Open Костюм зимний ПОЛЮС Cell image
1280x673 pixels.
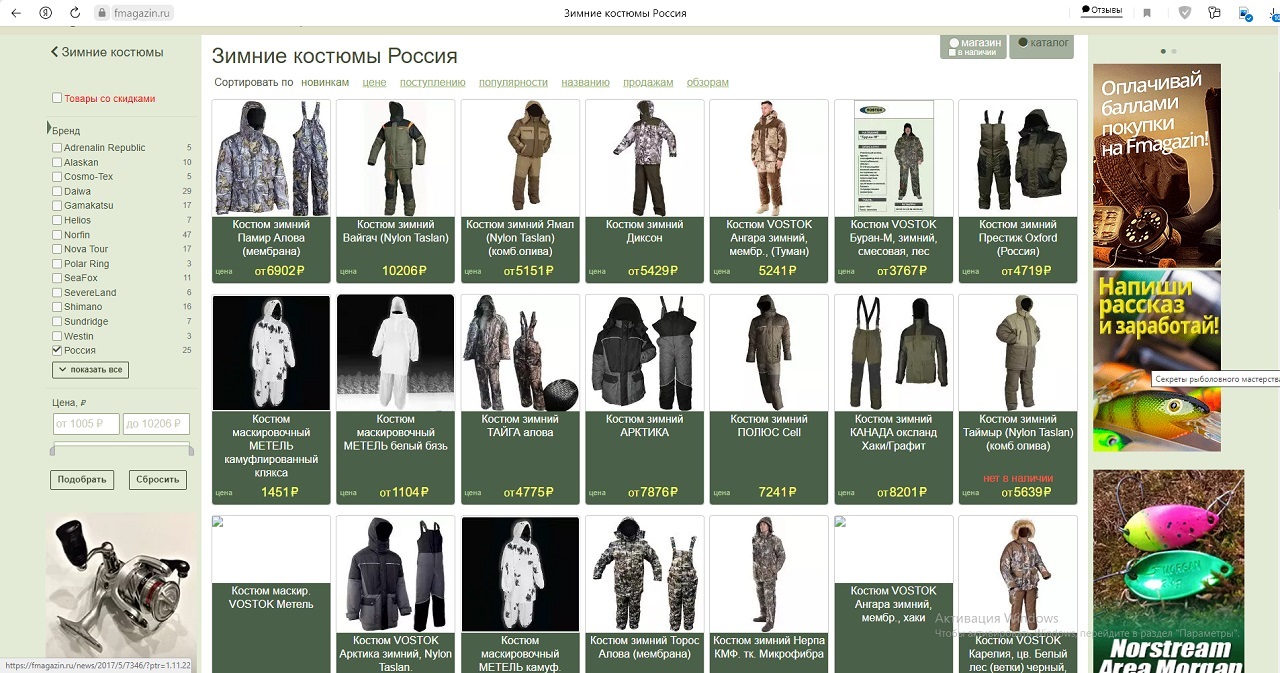[769, 353]
